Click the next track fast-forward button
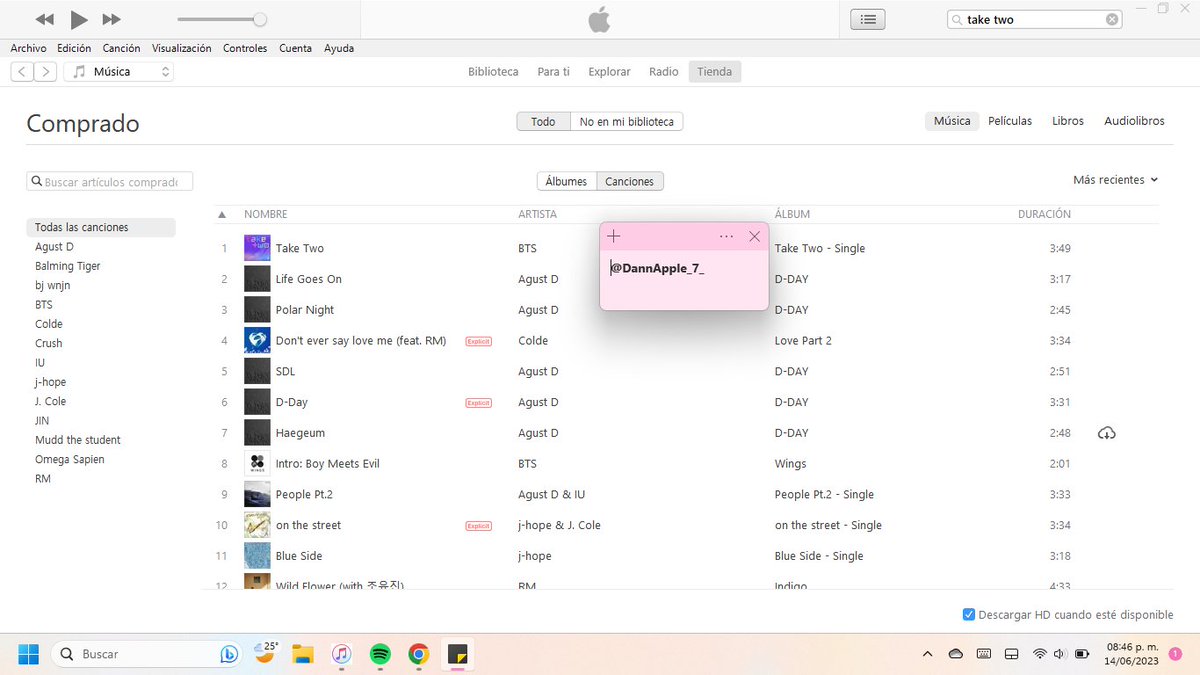The image size is (1200, 675). pyautogui.click(x=112, y=19)
